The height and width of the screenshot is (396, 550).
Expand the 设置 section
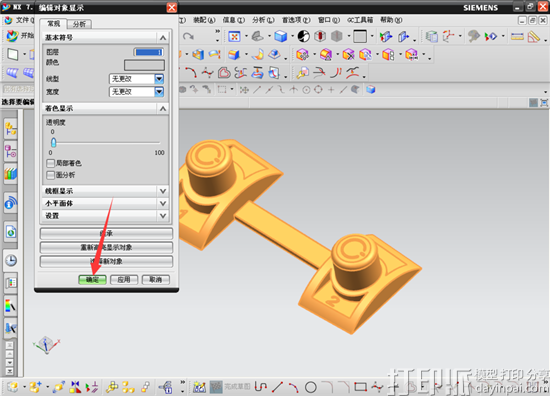pyautogui.click(x=105, y=216)
